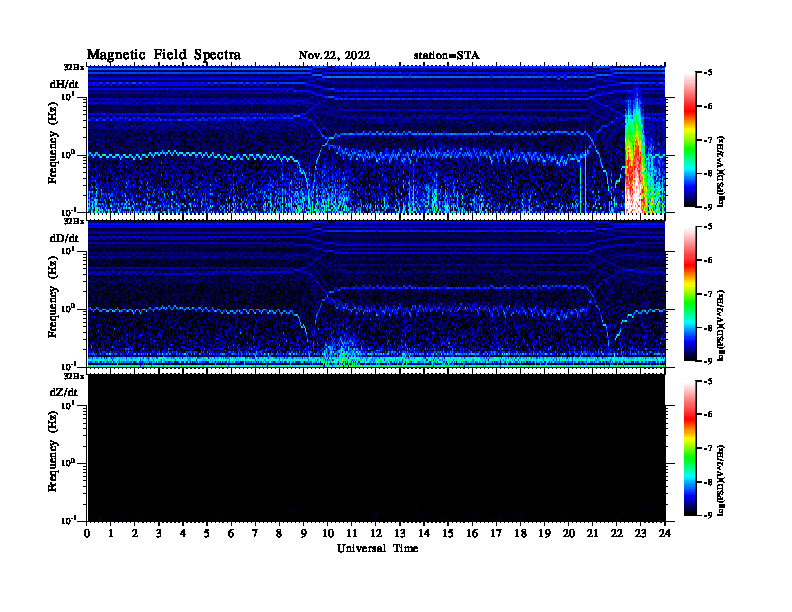Click the 10^1 frequency tick of dD/dt panel
The image size is (792, 612).
tap(70, 250)
